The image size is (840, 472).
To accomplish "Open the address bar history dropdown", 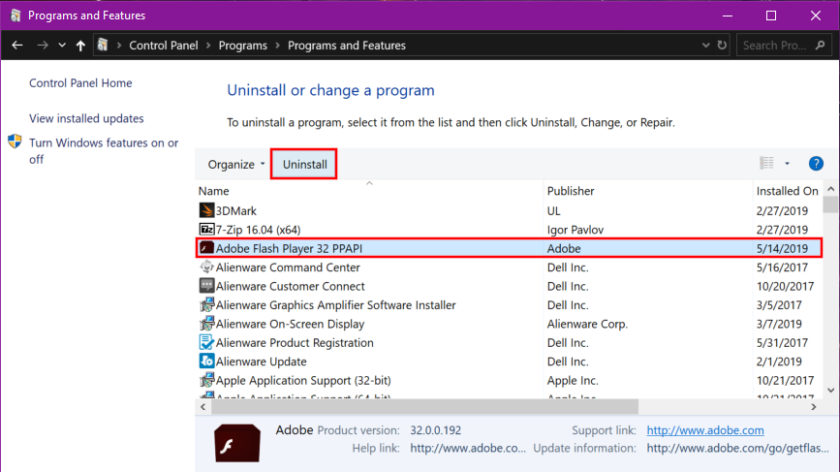I will coord(706,46).
